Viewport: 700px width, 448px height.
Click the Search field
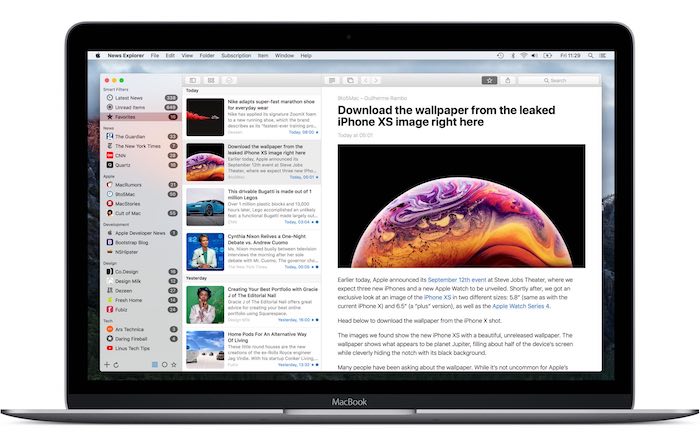click(x=558, y=80)
